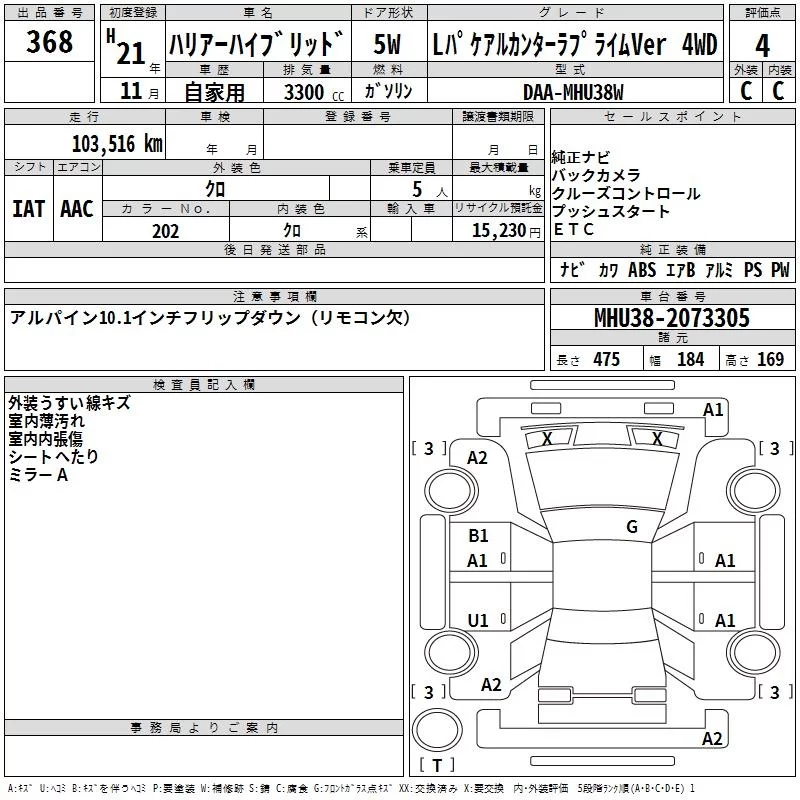Click the Alpine flip-down monitor note
The image size is (800, 800).
tap(210, 318)
